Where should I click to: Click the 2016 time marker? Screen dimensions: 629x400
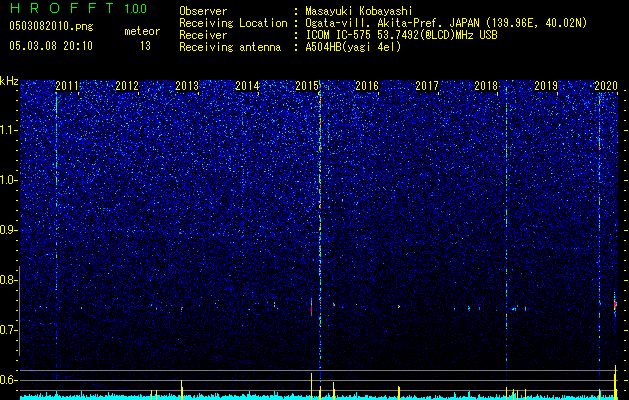point(367,85)
